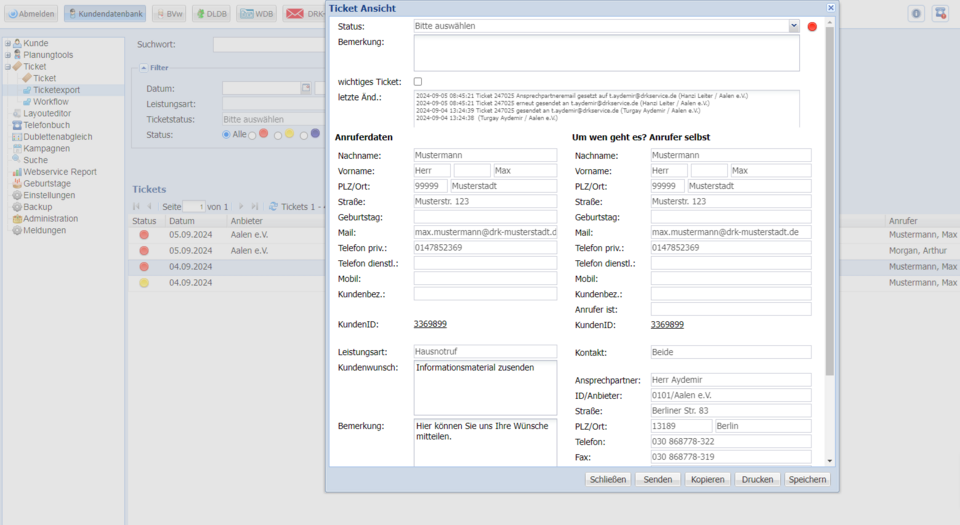Open the Layouteditor sidebar item
This screenshot has height=525, width=960.
[47, 113]
